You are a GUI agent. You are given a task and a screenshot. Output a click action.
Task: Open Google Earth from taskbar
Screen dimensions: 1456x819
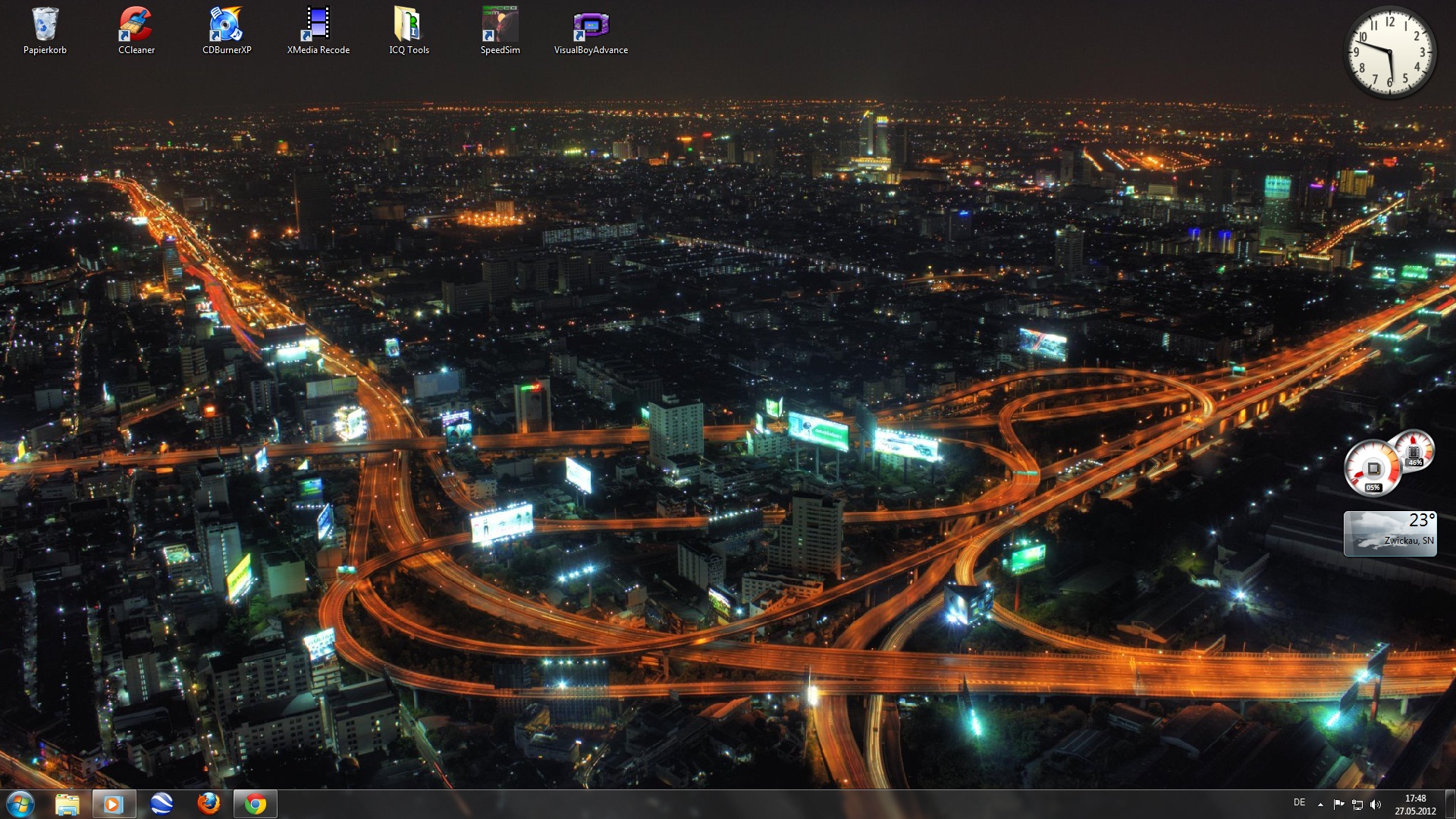pyautogui.click(x=162, y=804)
